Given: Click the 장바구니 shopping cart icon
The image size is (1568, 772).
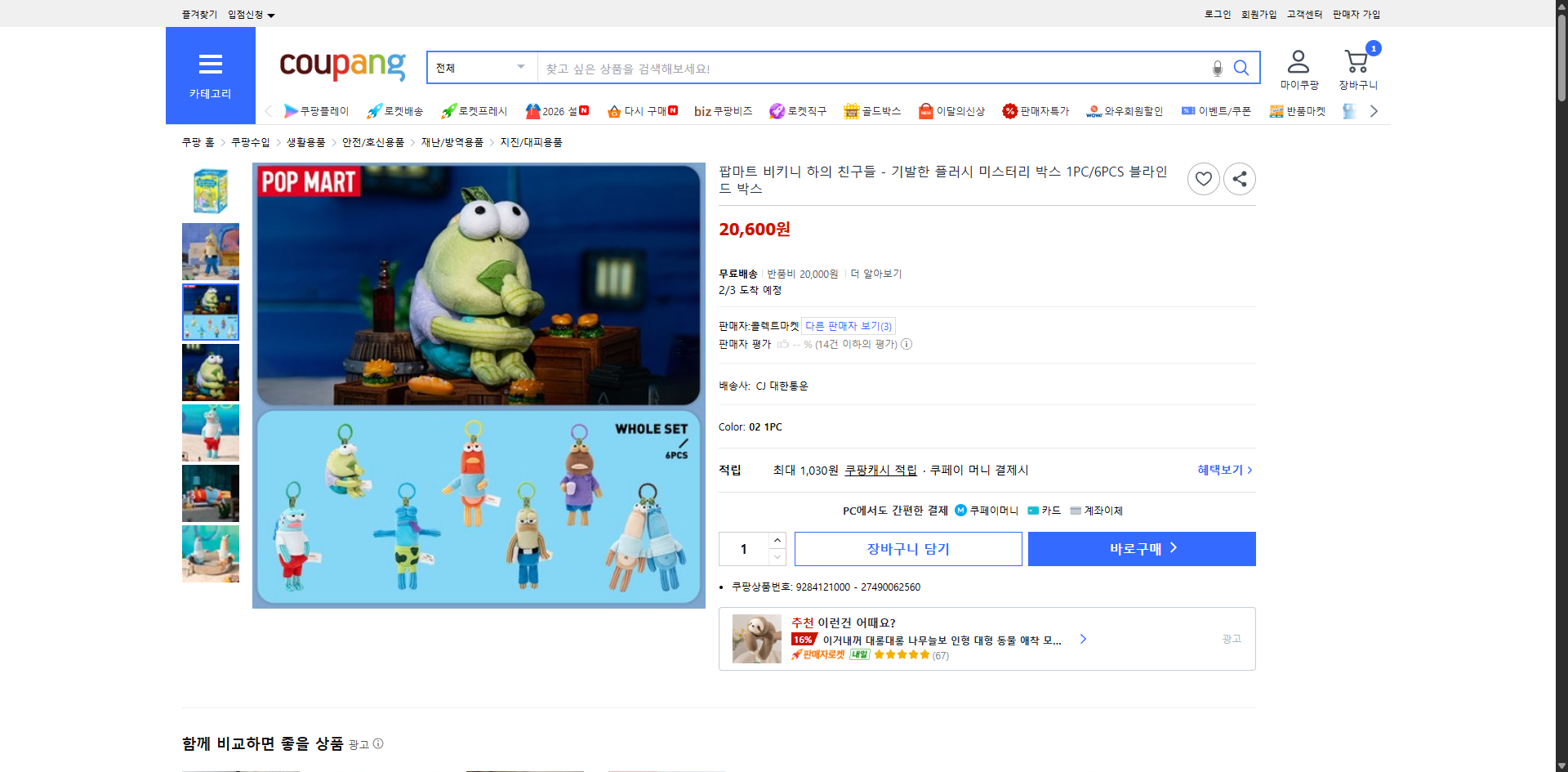Looking at the screenshot, I should (1356, 62).
